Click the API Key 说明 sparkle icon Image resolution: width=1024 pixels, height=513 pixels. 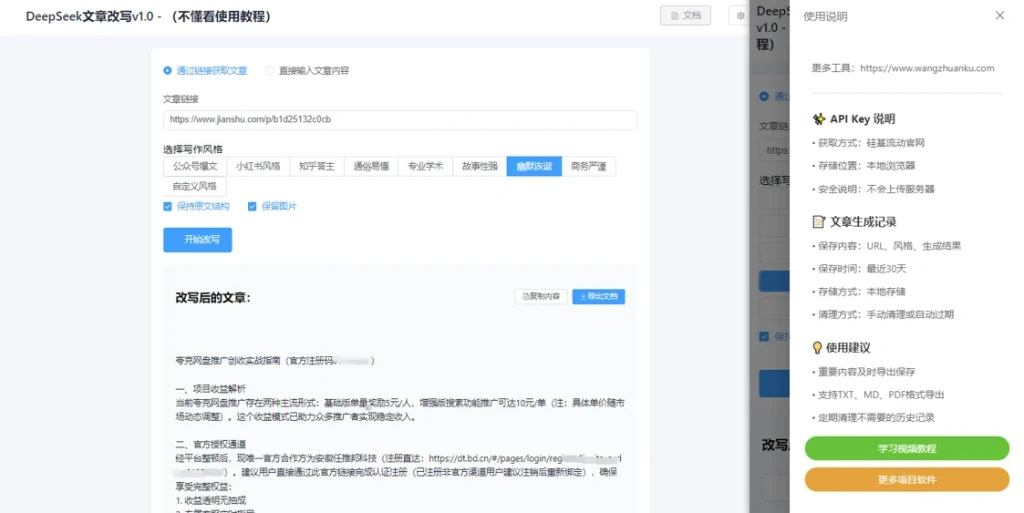pos(818,119)
